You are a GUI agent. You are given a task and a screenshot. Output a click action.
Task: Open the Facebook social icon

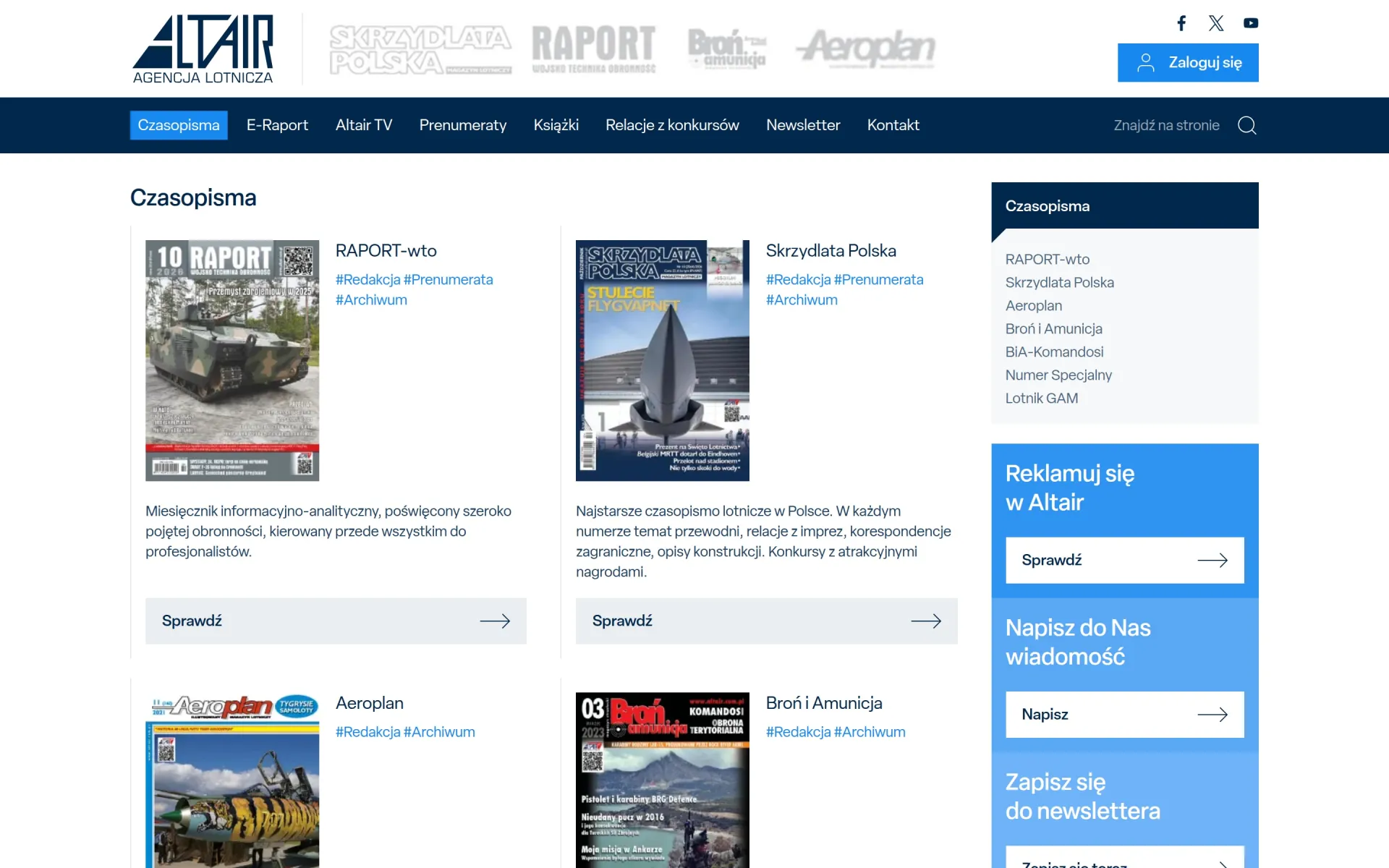click(x=1181, y=23)
